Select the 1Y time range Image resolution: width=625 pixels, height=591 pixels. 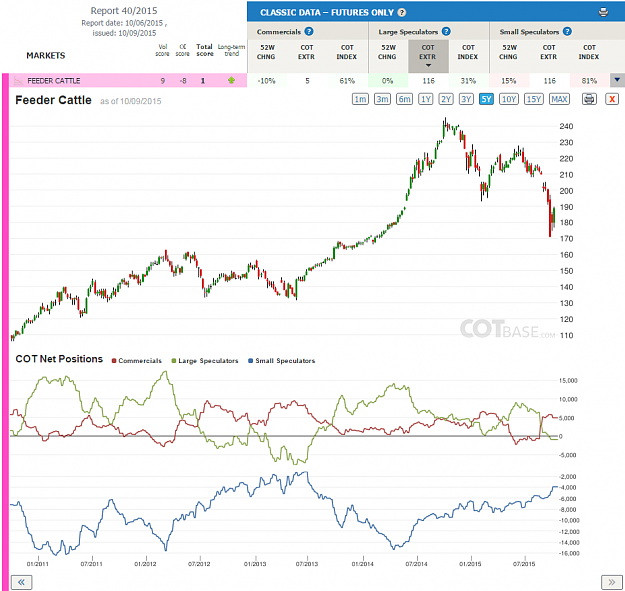pyautogui.click(x=426, y=99)
